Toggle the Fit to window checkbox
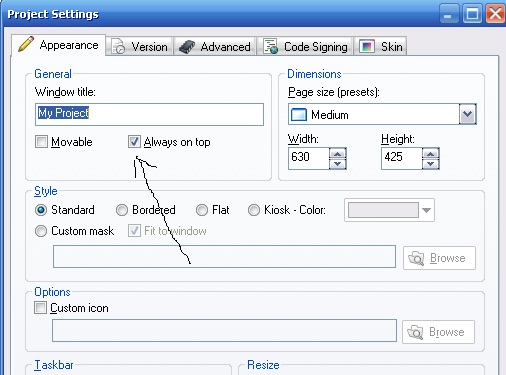Image resolution: width=506 pixels, height=375 pixels. 134,231
